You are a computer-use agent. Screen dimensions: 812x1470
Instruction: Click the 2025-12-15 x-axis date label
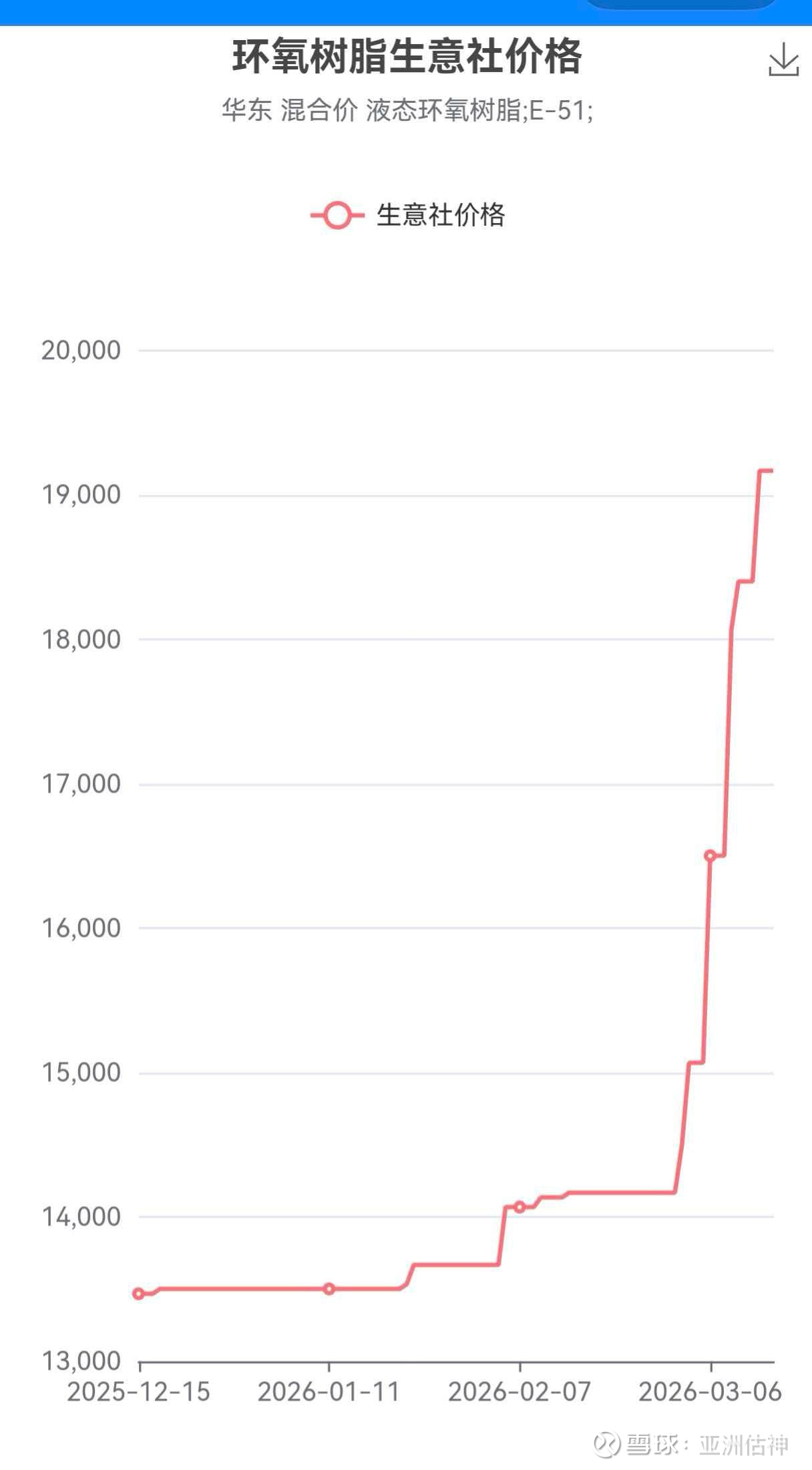coord(139,1392)
